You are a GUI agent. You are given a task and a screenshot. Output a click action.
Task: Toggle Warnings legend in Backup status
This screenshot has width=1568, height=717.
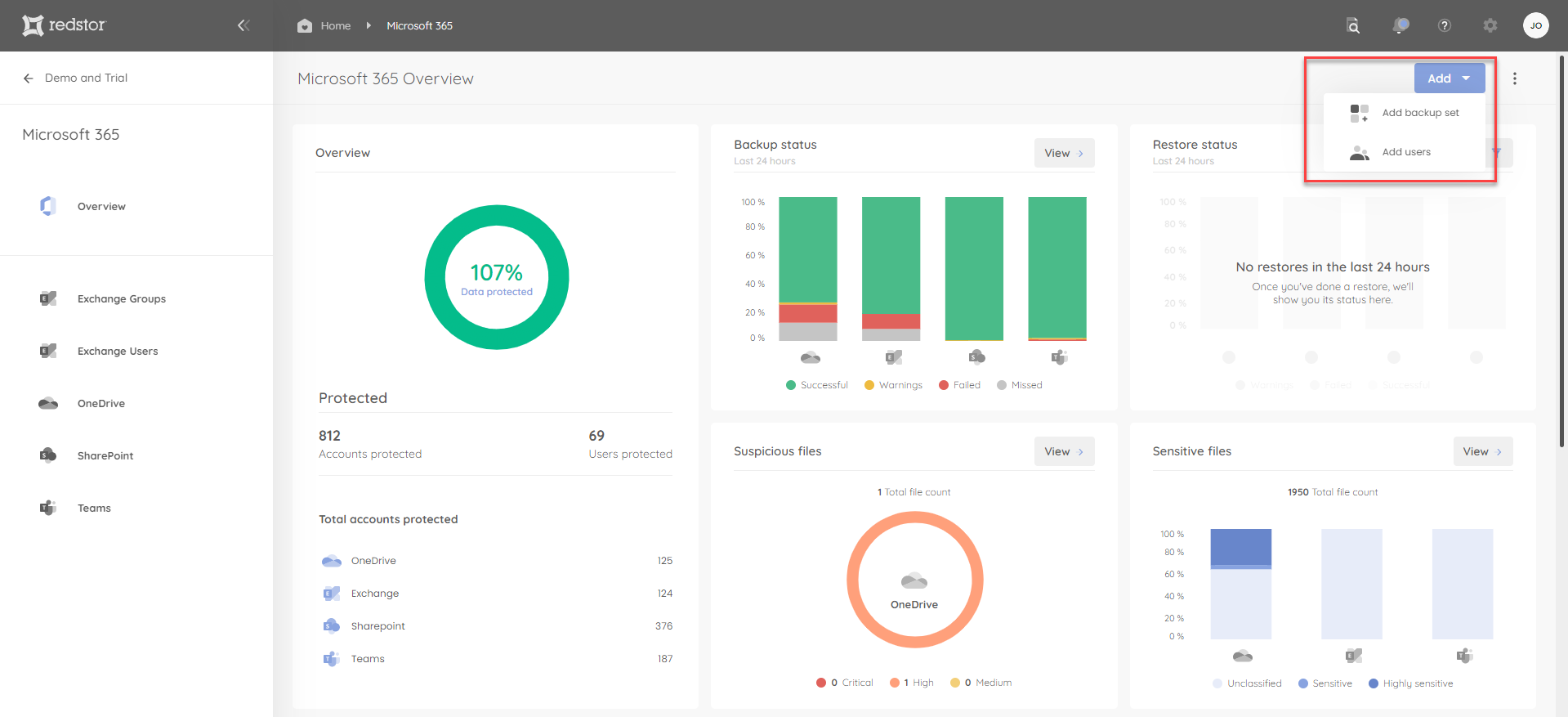coord(893,385)
